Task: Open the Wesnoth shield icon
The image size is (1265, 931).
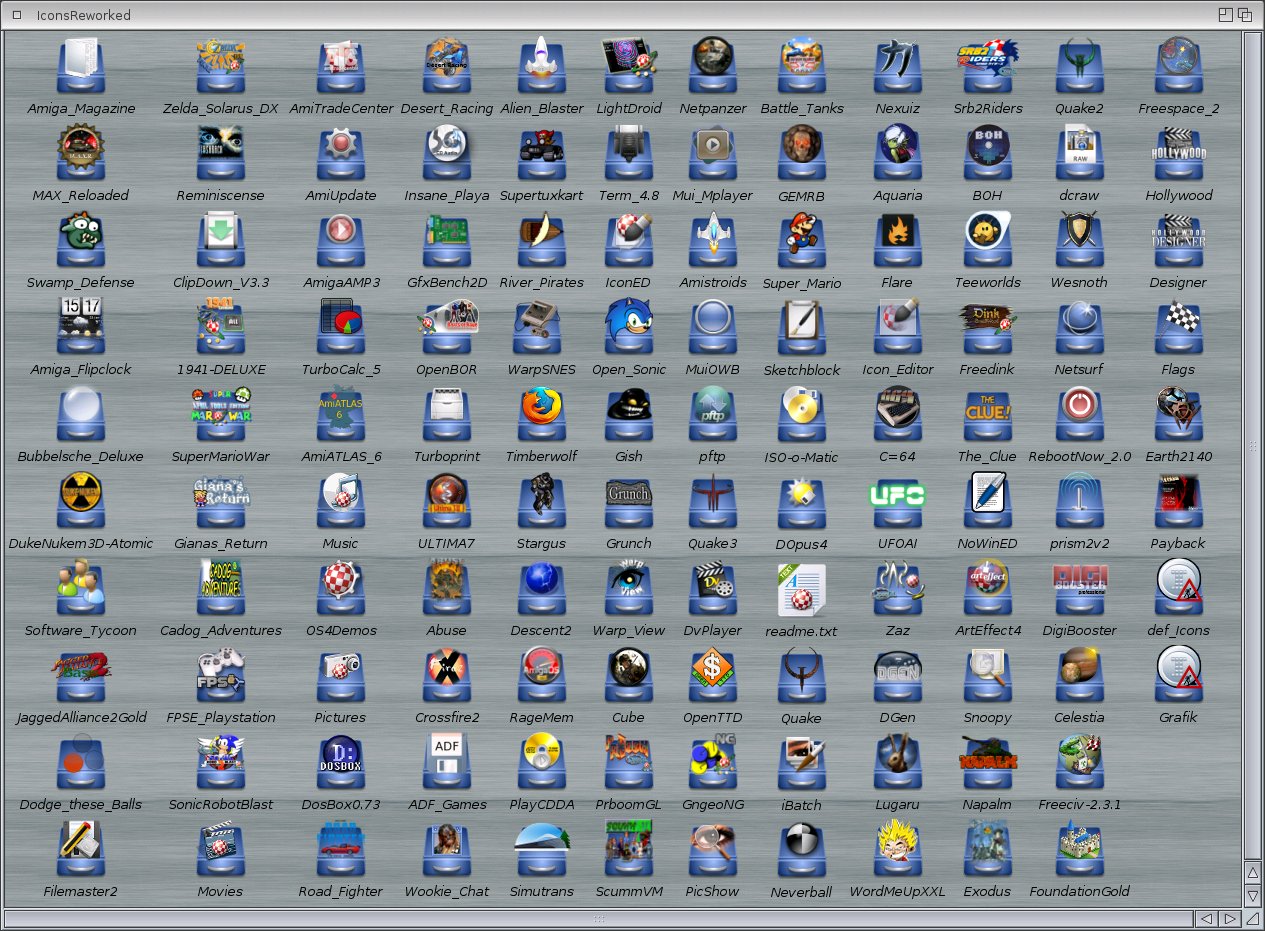Action: [x=1079, y=241]
